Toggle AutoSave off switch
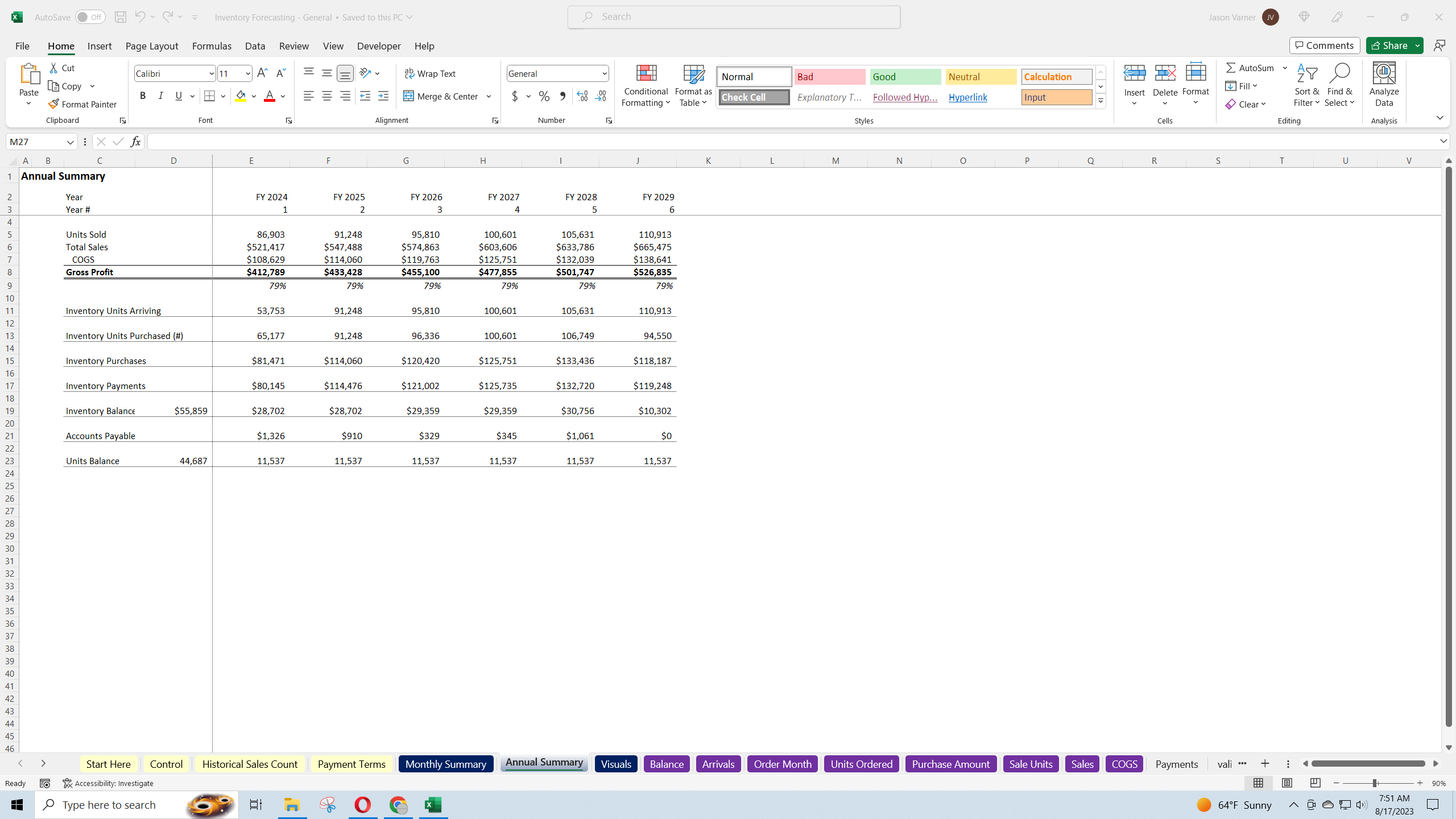This screenshot has width=1456, height=819. tap(89, 16)
